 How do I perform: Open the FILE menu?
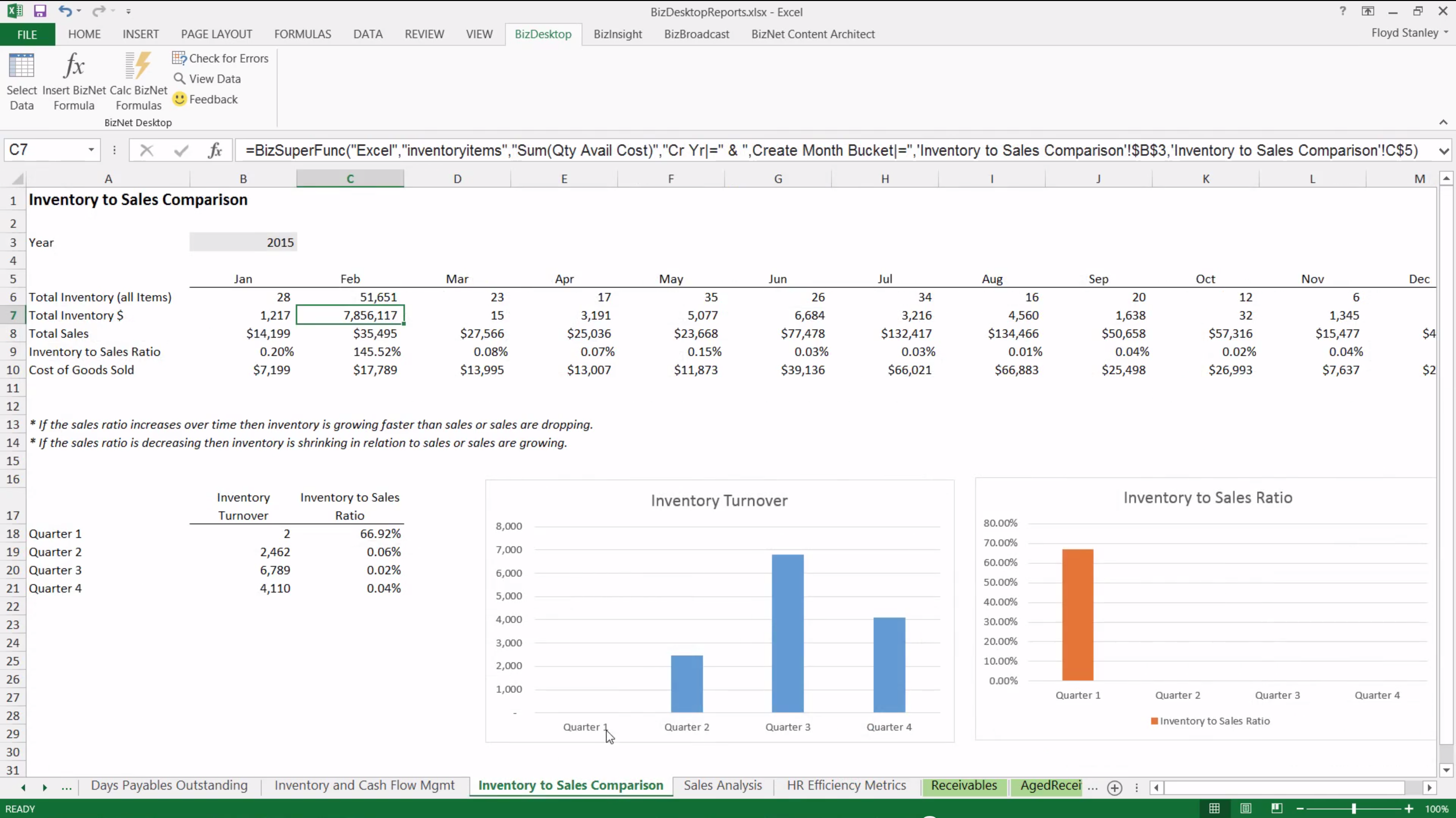click(27, 34)
